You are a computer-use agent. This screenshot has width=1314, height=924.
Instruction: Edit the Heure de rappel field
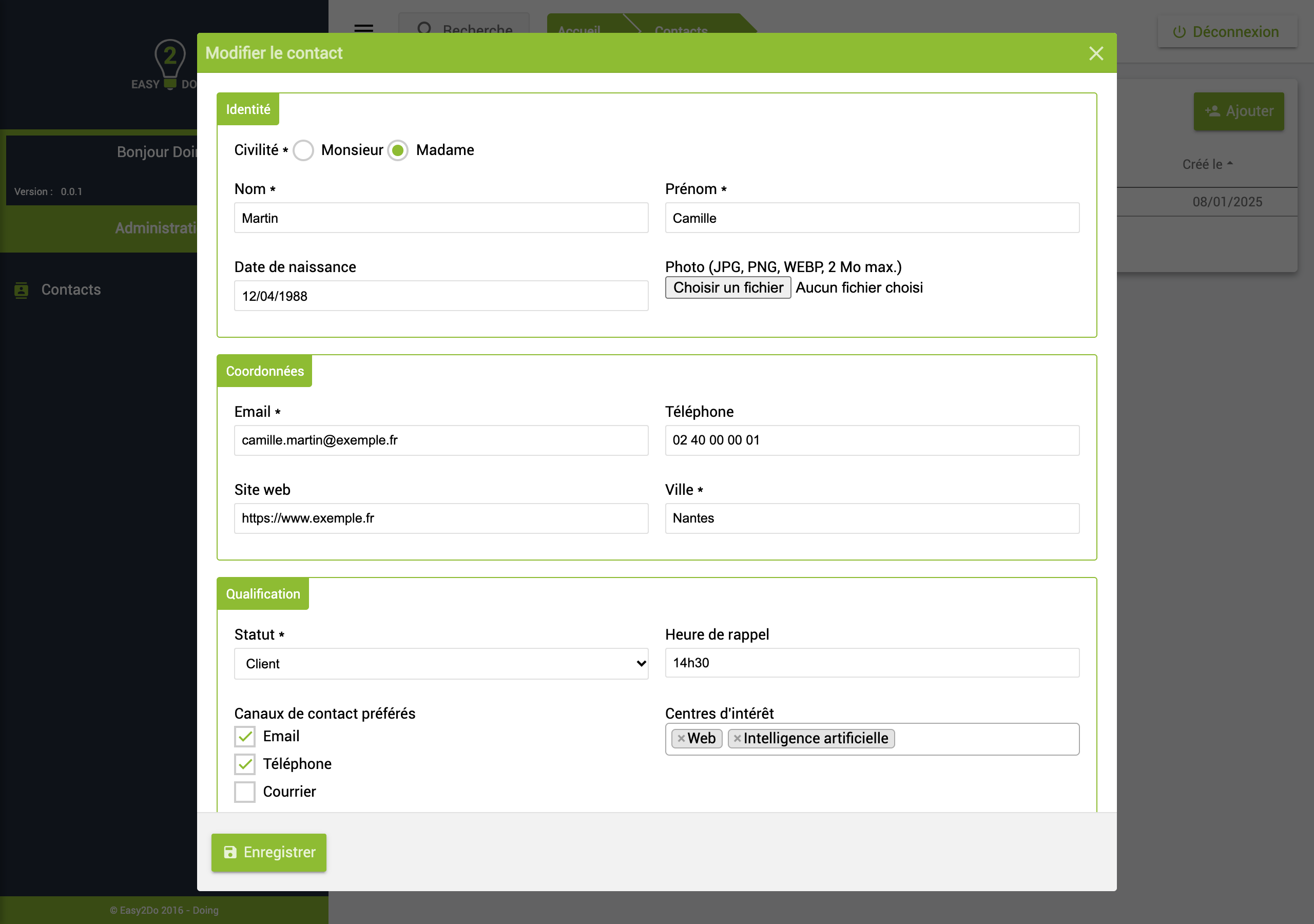pyautogui.click(x=872, y=663)
